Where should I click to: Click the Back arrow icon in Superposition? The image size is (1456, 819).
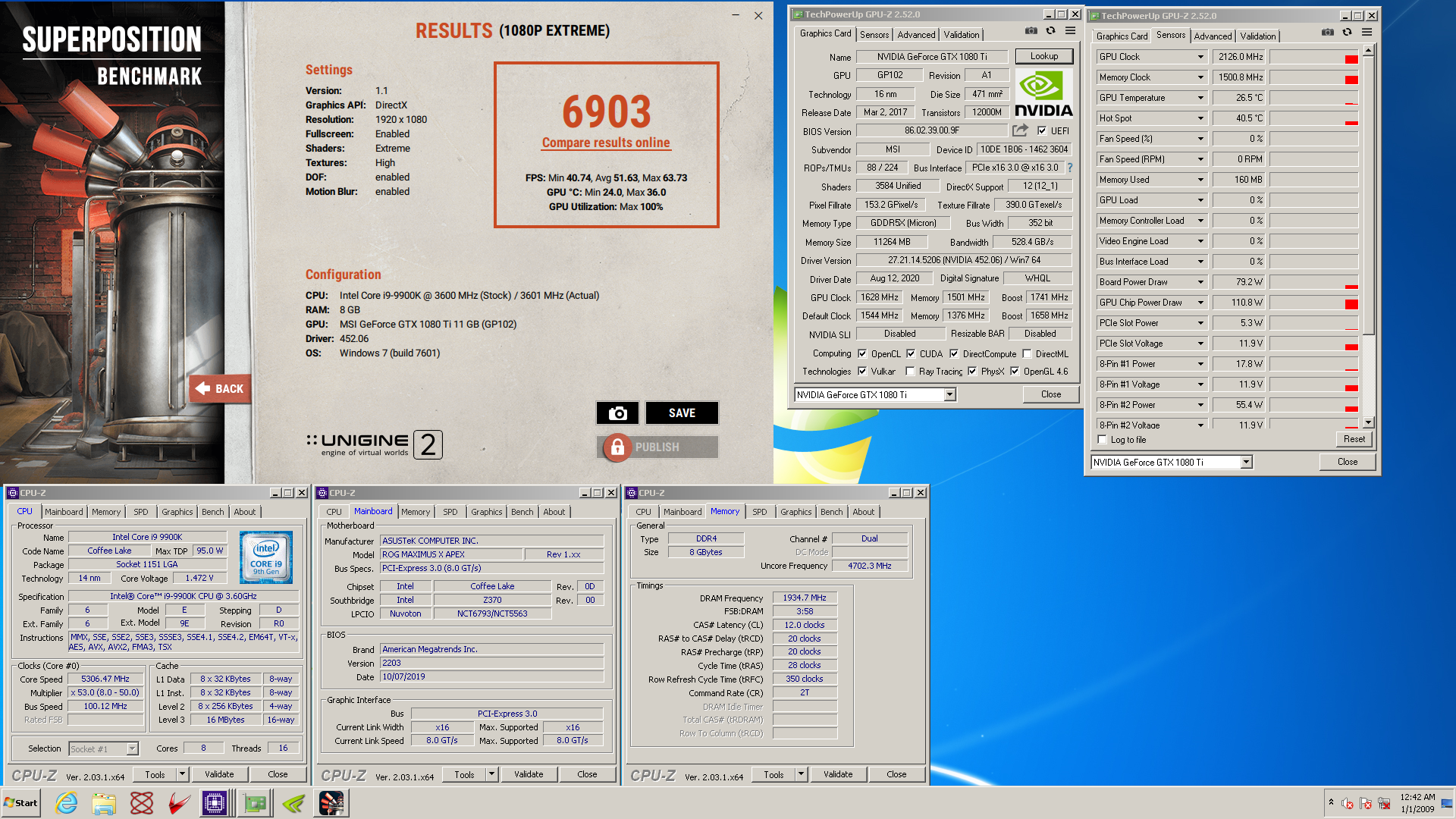pyautogui.click(x=203, y=388)
